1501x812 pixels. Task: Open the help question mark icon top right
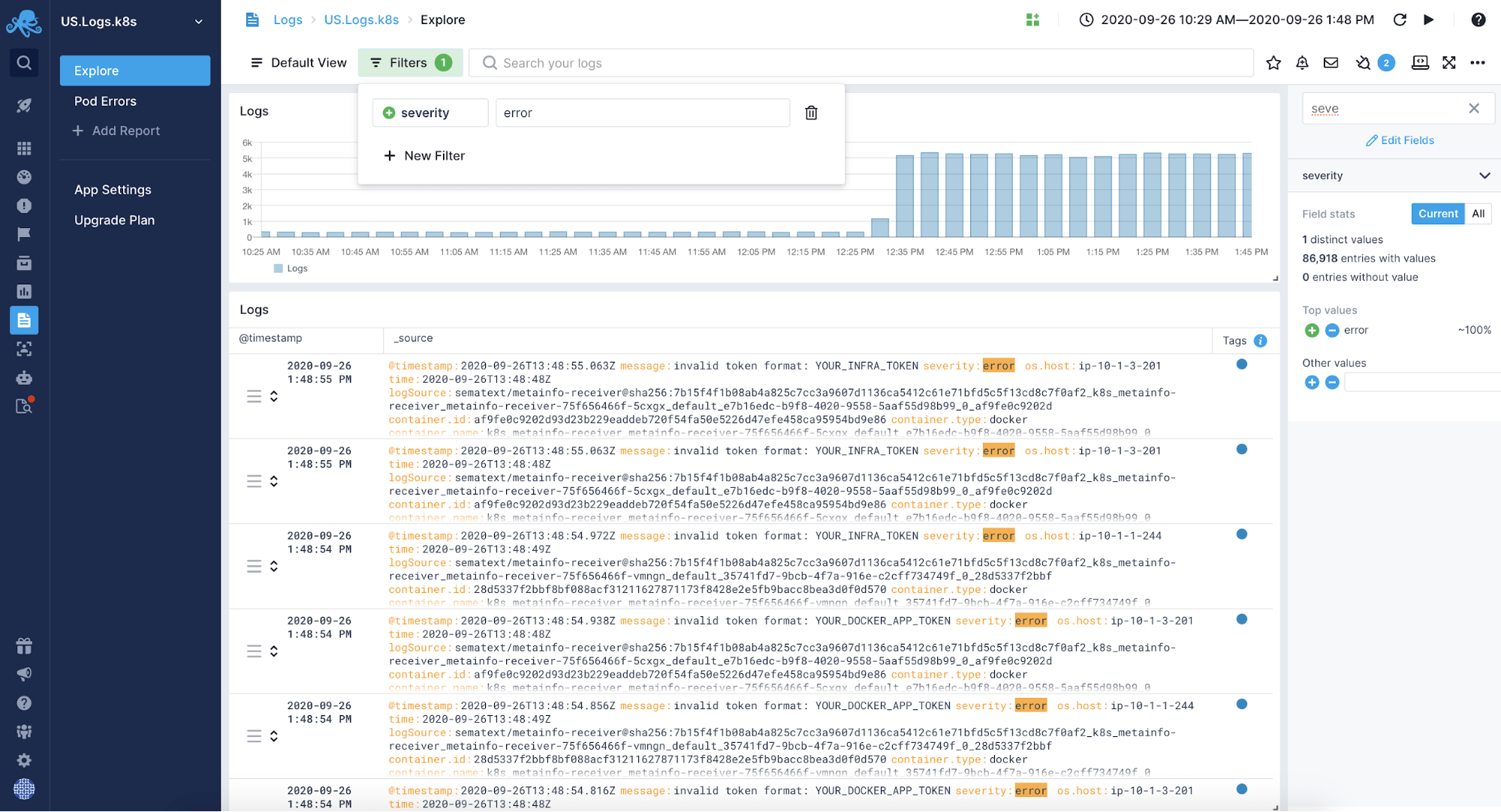pyautogui.click(x=1478, y=20)
